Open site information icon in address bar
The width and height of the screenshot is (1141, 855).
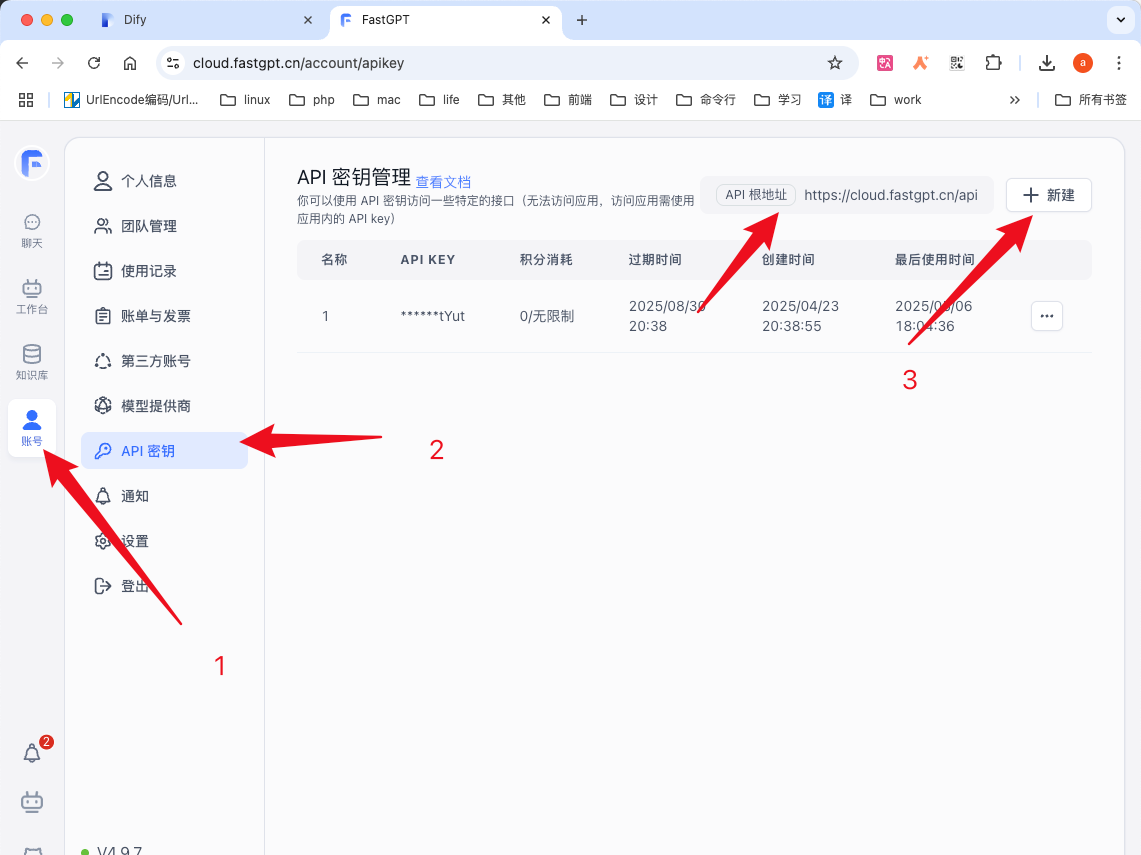173,63
